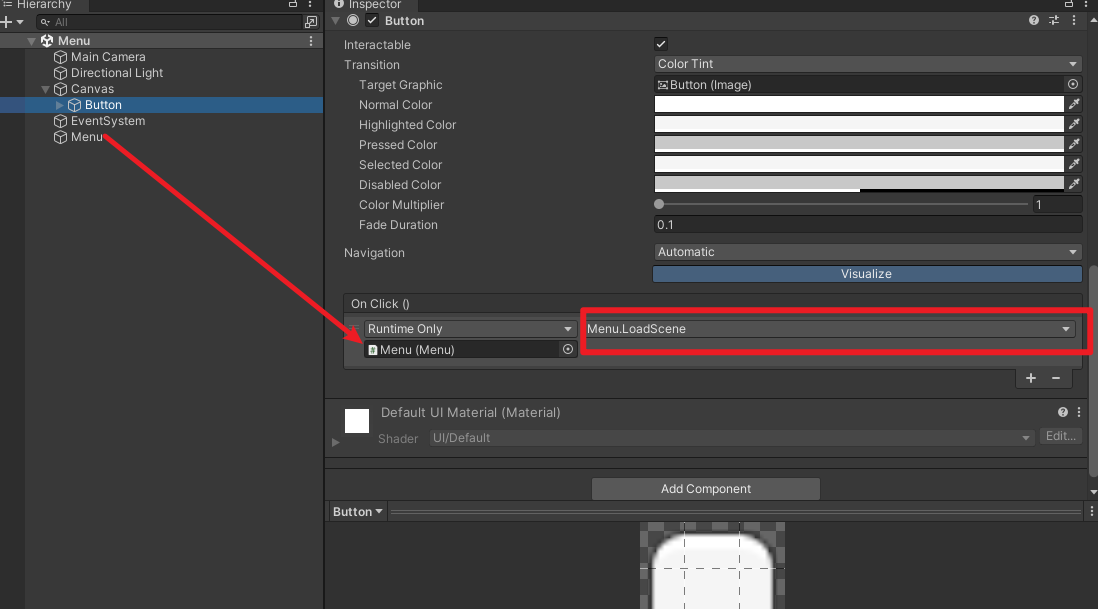Switch to the Inspector tab
The width and height of the screenshot is (1098, 609).
(377, 5)
